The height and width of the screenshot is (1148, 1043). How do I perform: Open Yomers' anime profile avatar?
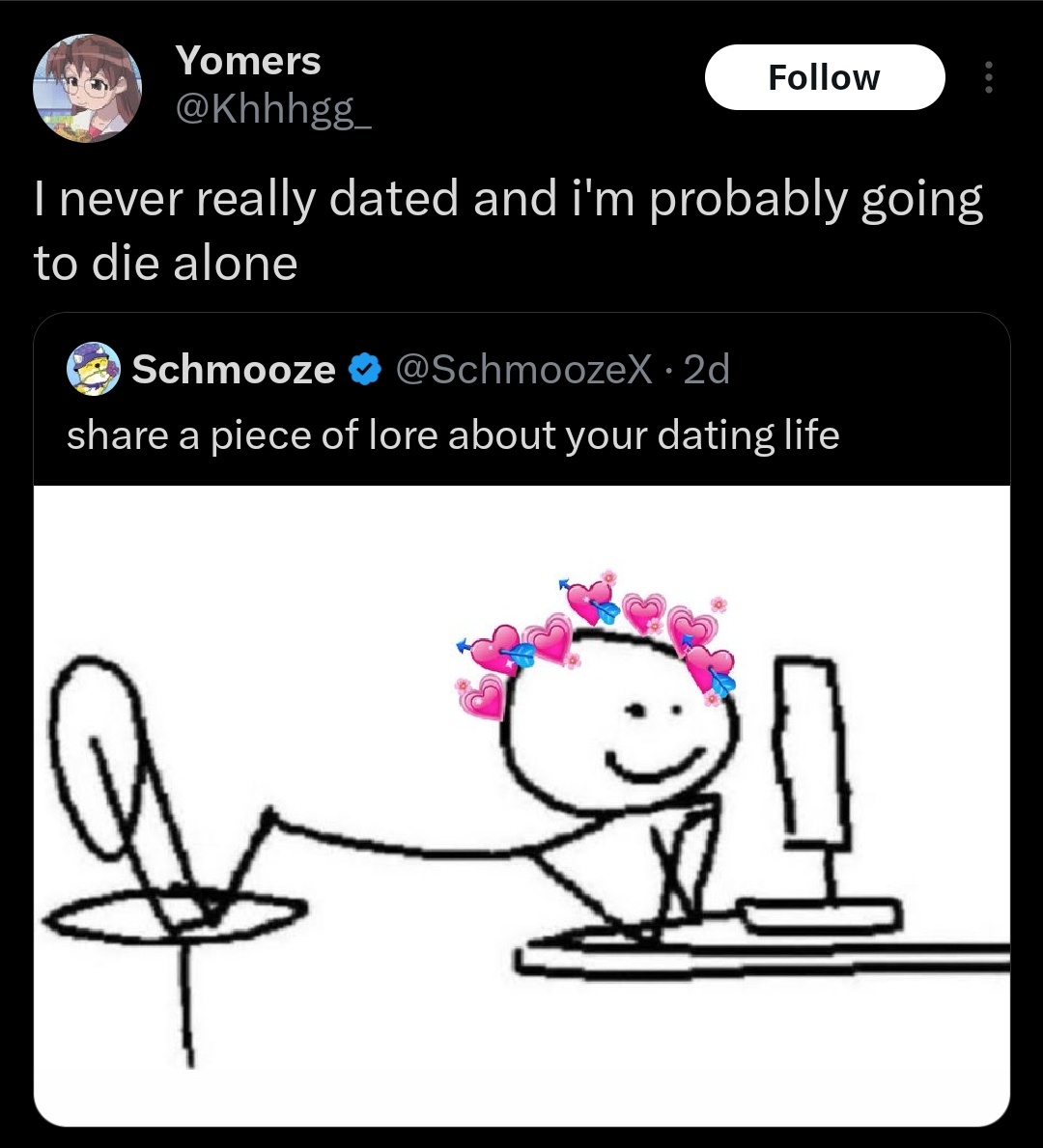pos(87,88)
